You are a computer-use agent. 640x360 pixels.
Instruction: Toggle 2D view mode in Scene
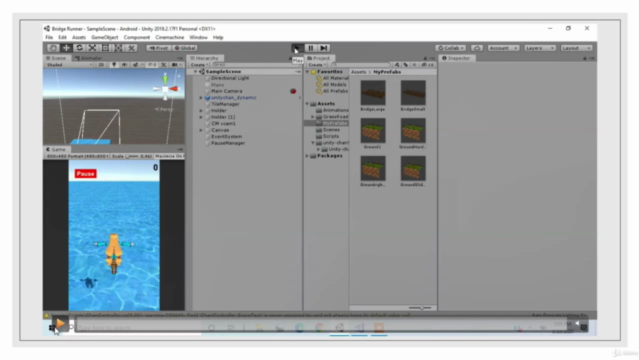coord(101,65)
